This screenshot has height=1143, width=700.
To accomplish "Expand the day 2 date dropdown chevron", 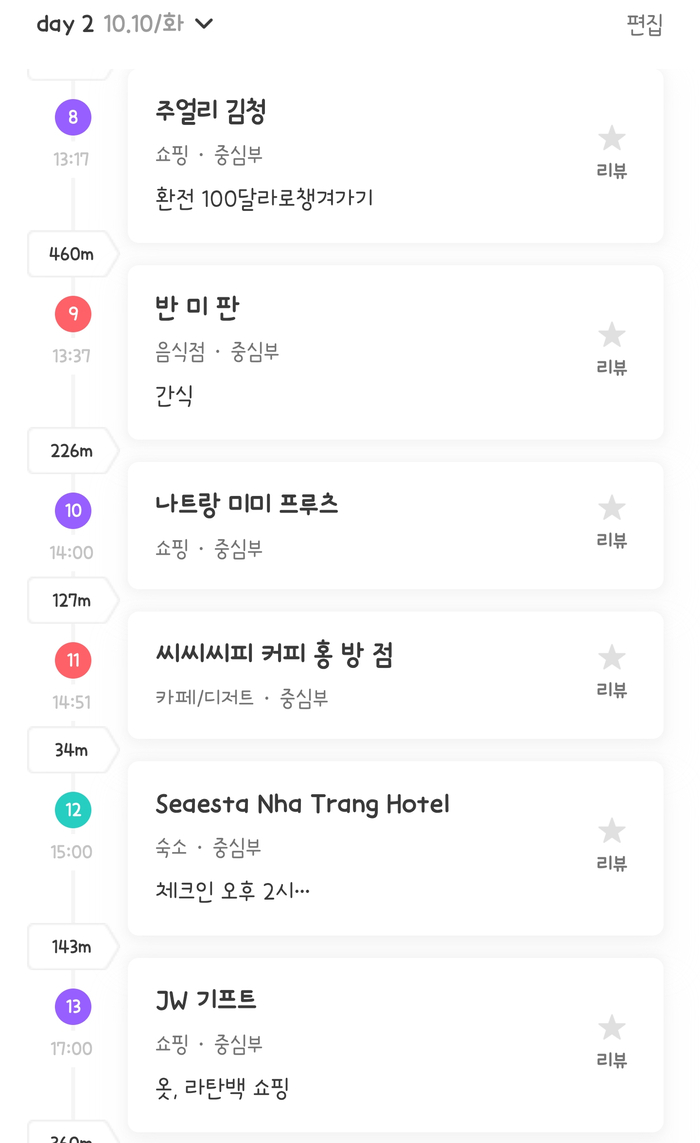I will click(x=204, y=24).
